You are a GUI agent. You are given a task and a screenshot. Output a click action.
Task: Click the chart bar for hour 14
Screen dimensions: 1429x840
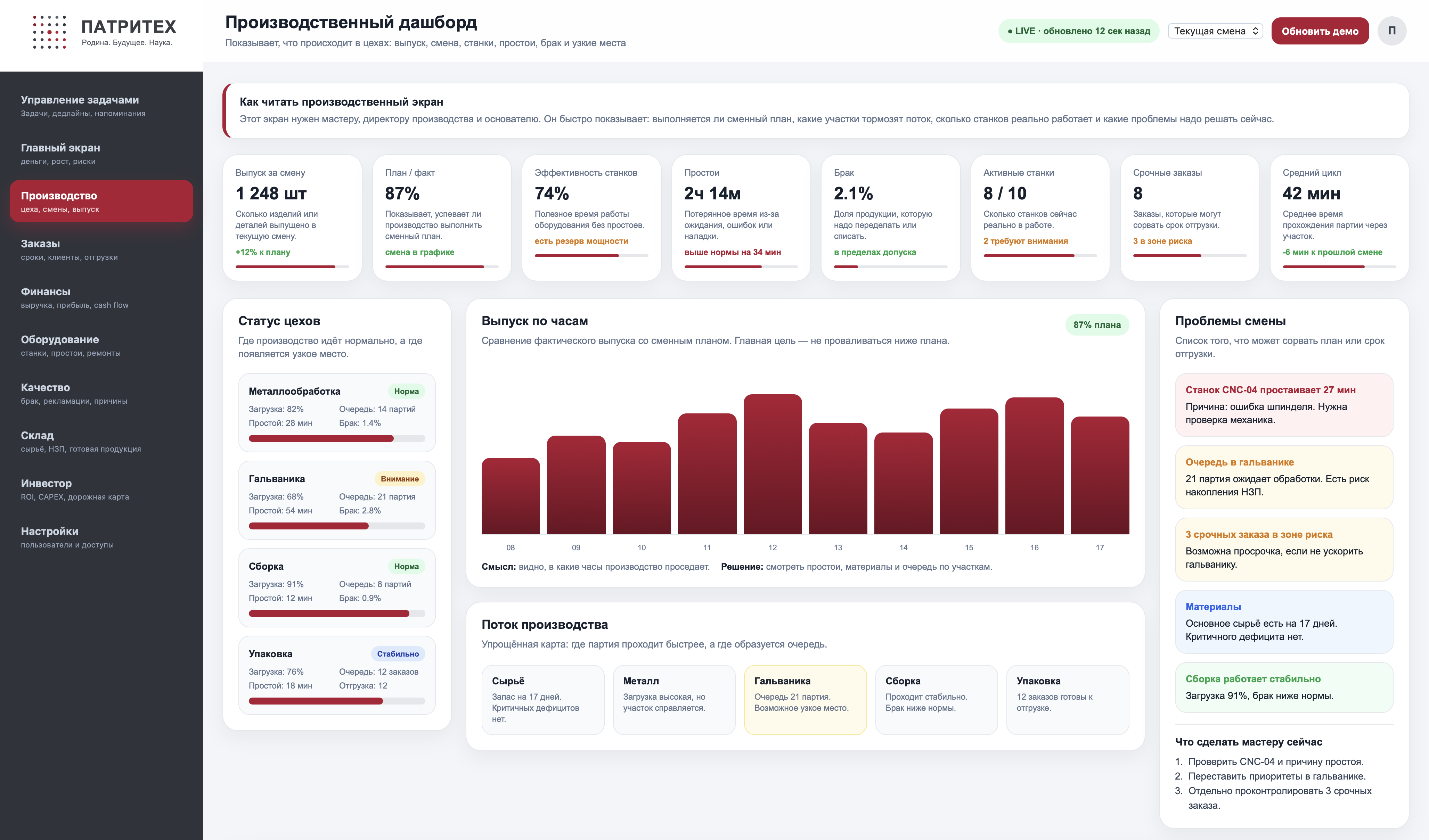[x=903, y=484]
